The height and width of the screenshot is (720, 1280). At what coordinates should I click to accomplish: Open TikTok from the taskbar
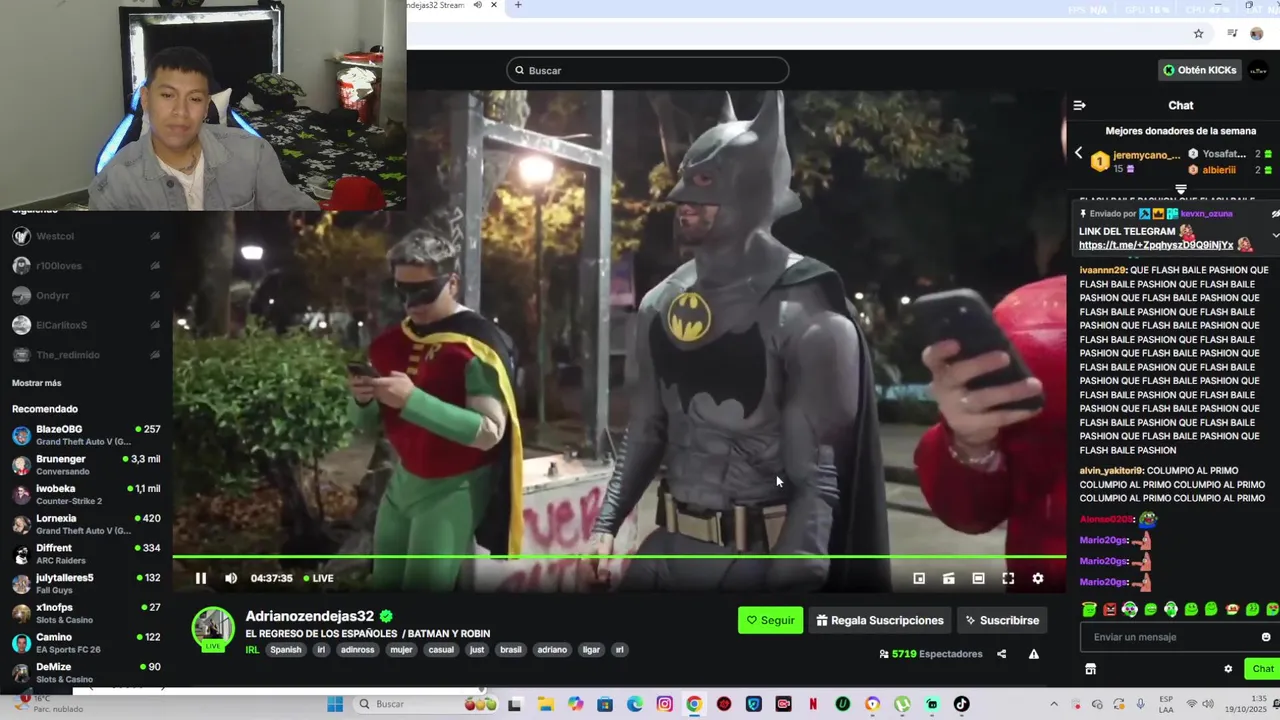[961, 704]
